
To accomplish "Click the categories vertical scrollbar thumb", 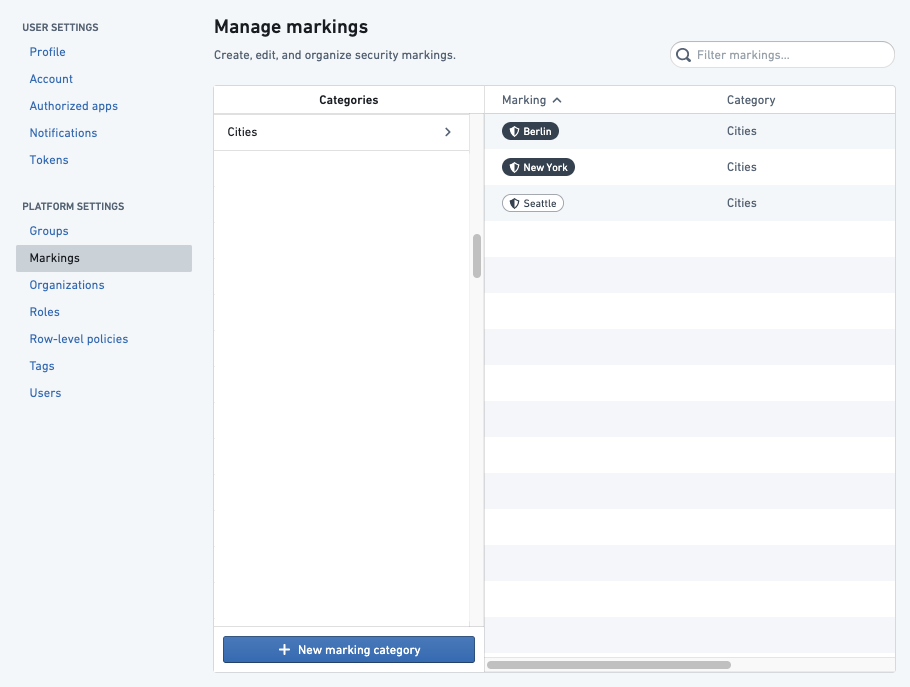I will click(x=477, y=256).
